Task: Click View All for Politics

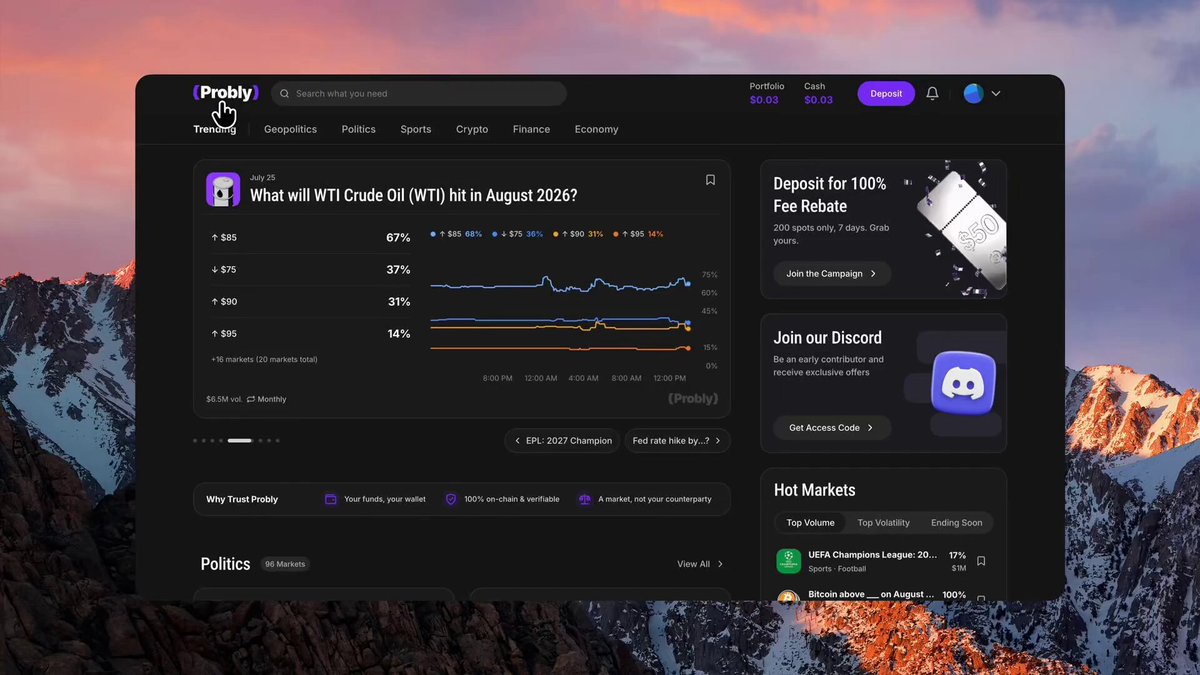Action: point(700,564)
